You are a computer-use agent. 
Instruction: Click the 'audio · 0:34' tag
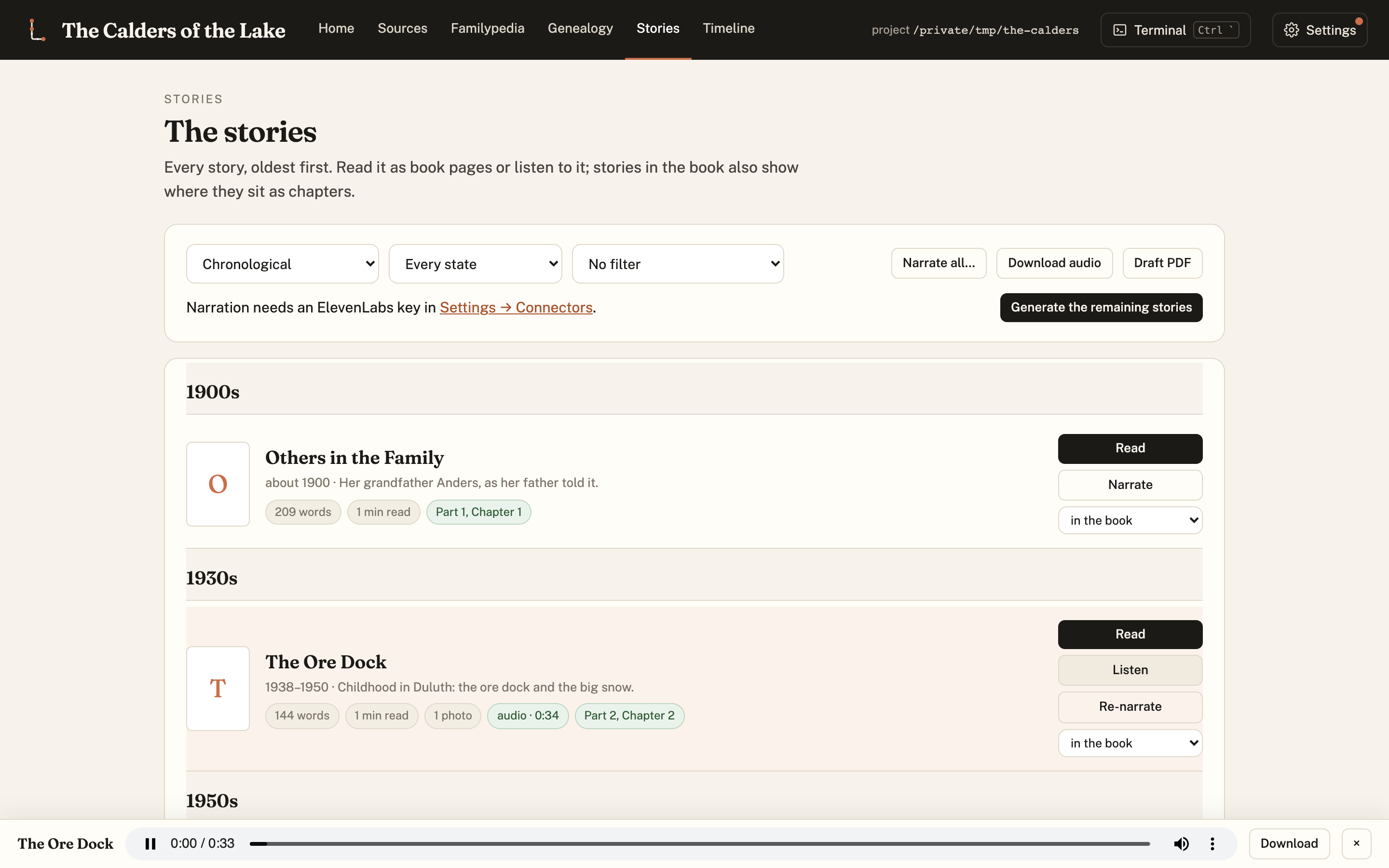click(x=528, y=716)
